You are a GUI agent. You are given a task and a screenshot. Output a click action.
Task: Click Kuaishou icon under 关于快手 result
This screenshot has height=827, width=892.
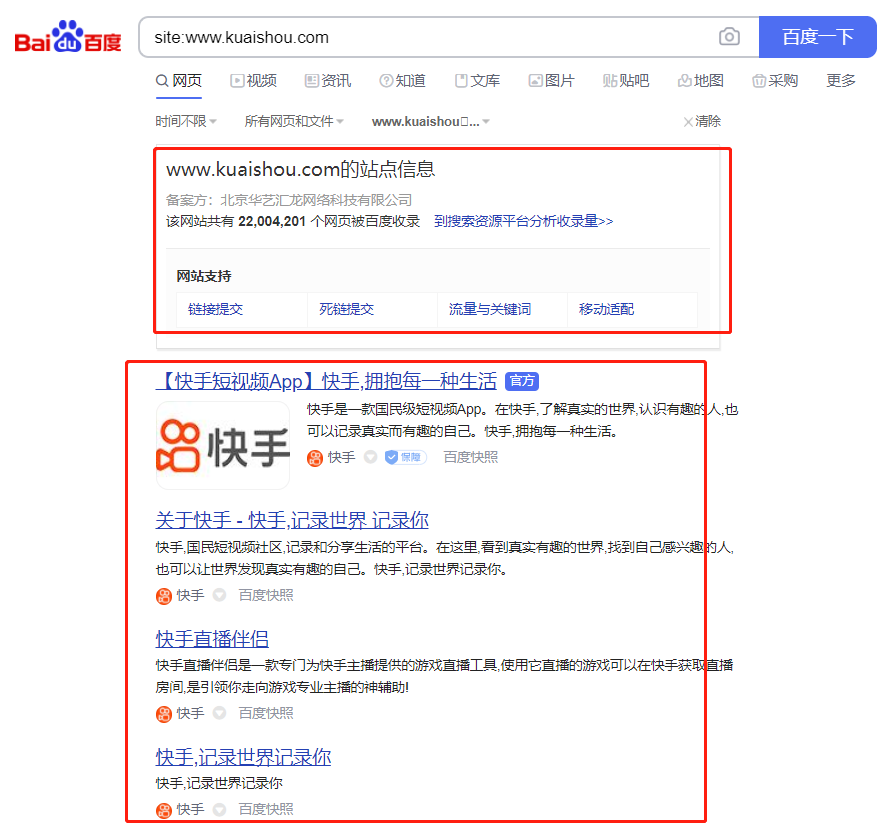pos(164,596)
